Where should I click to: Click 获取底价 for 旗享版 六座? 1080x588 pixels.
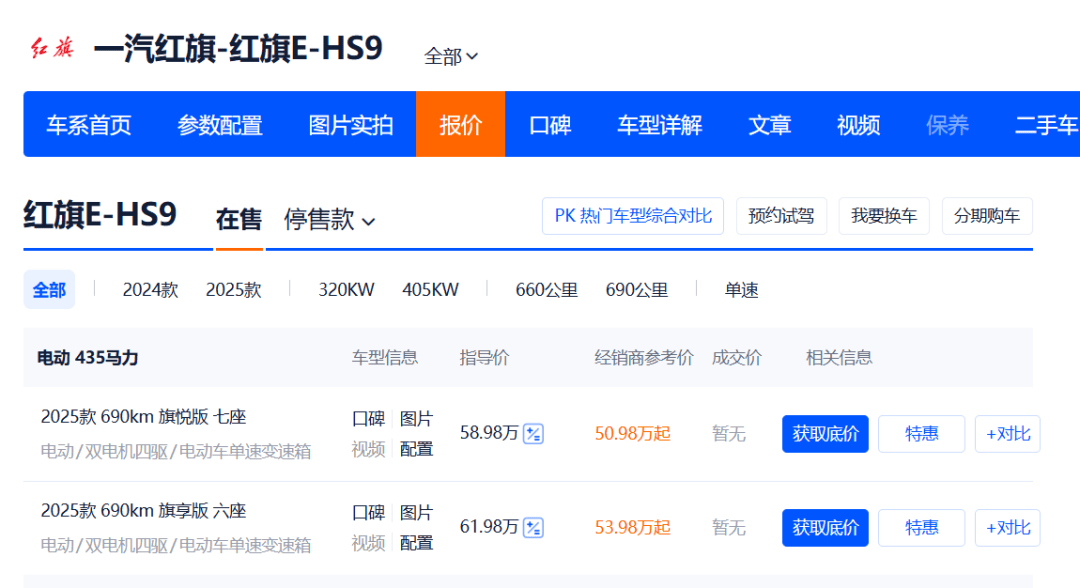coord(825,528)
